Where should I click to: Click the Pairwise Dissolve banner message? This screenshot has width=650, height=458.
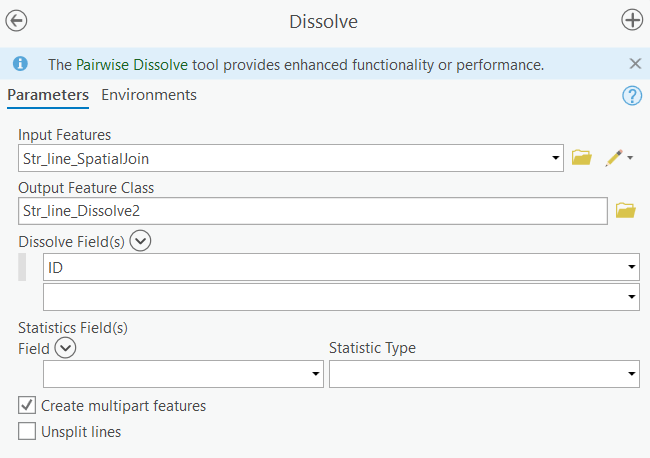click(x=296, y=64)
